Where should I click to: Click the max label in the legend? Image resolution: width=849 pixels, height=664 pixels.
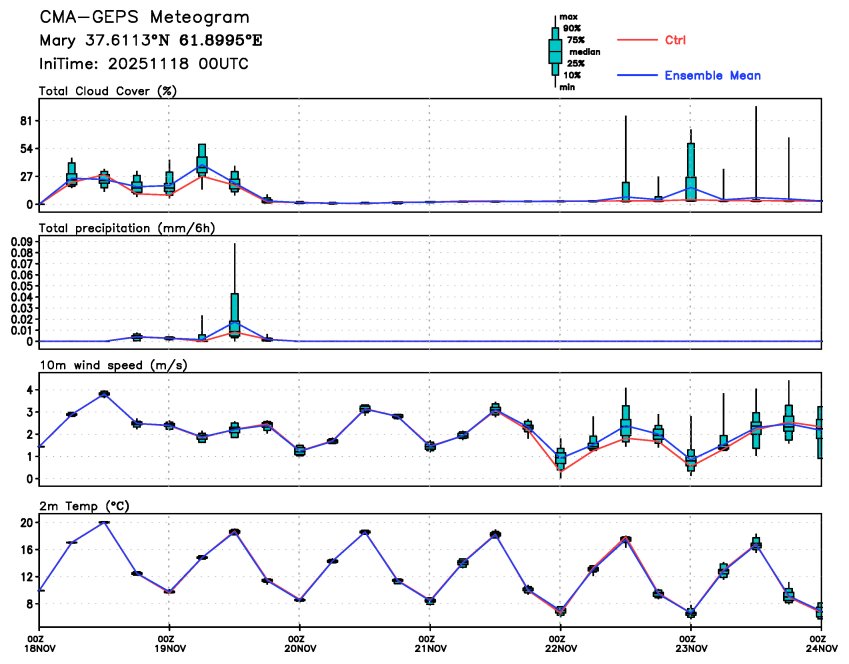pos(568,17)
